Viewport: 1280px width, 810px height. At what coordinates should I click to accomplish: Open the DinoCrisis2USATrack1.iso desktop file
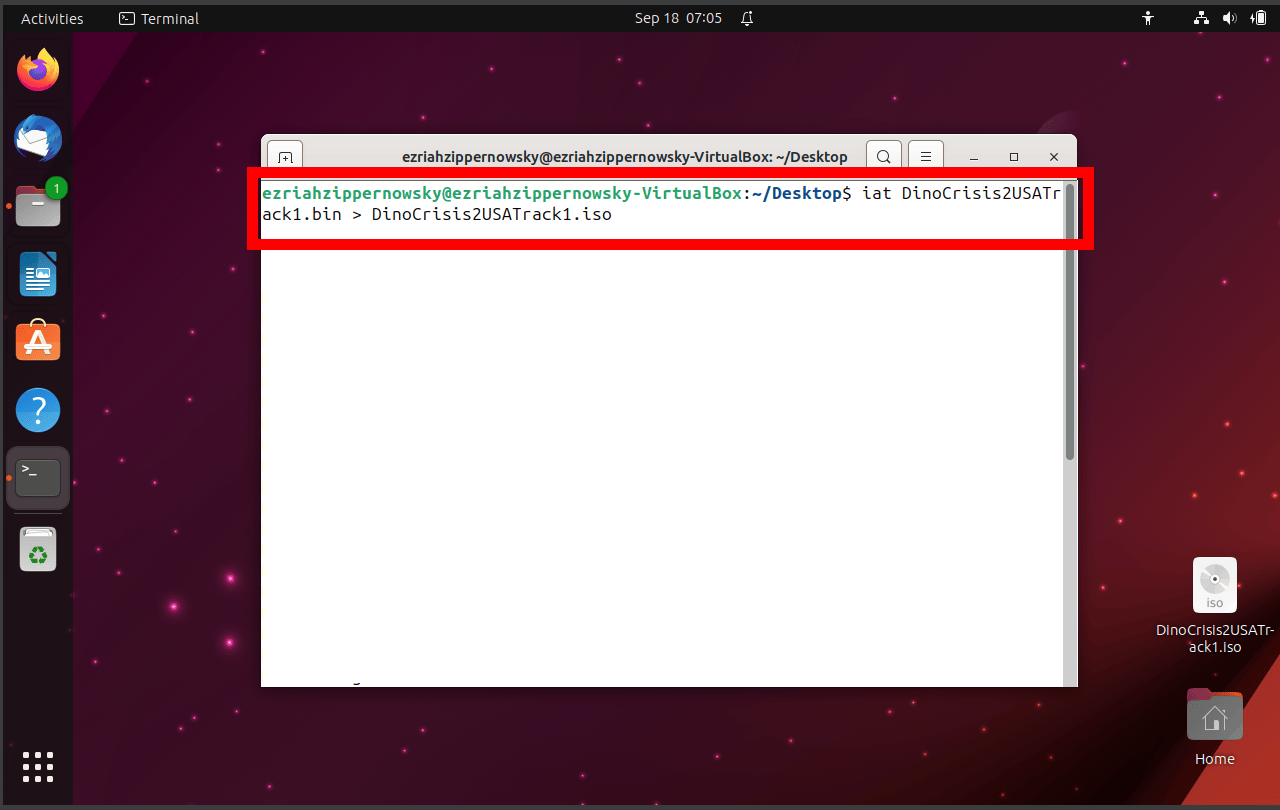coord(1214,606)
